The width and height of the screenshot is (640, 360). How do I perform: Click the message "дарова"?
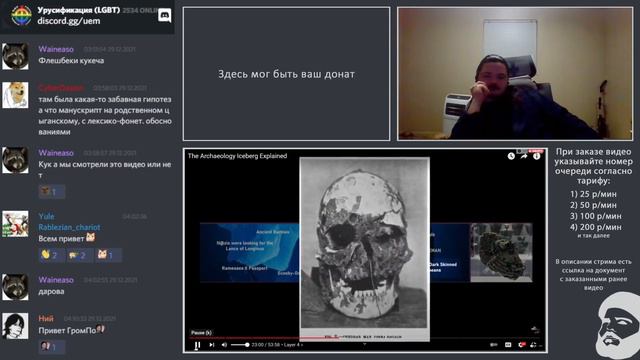click(x=51, y=291)
